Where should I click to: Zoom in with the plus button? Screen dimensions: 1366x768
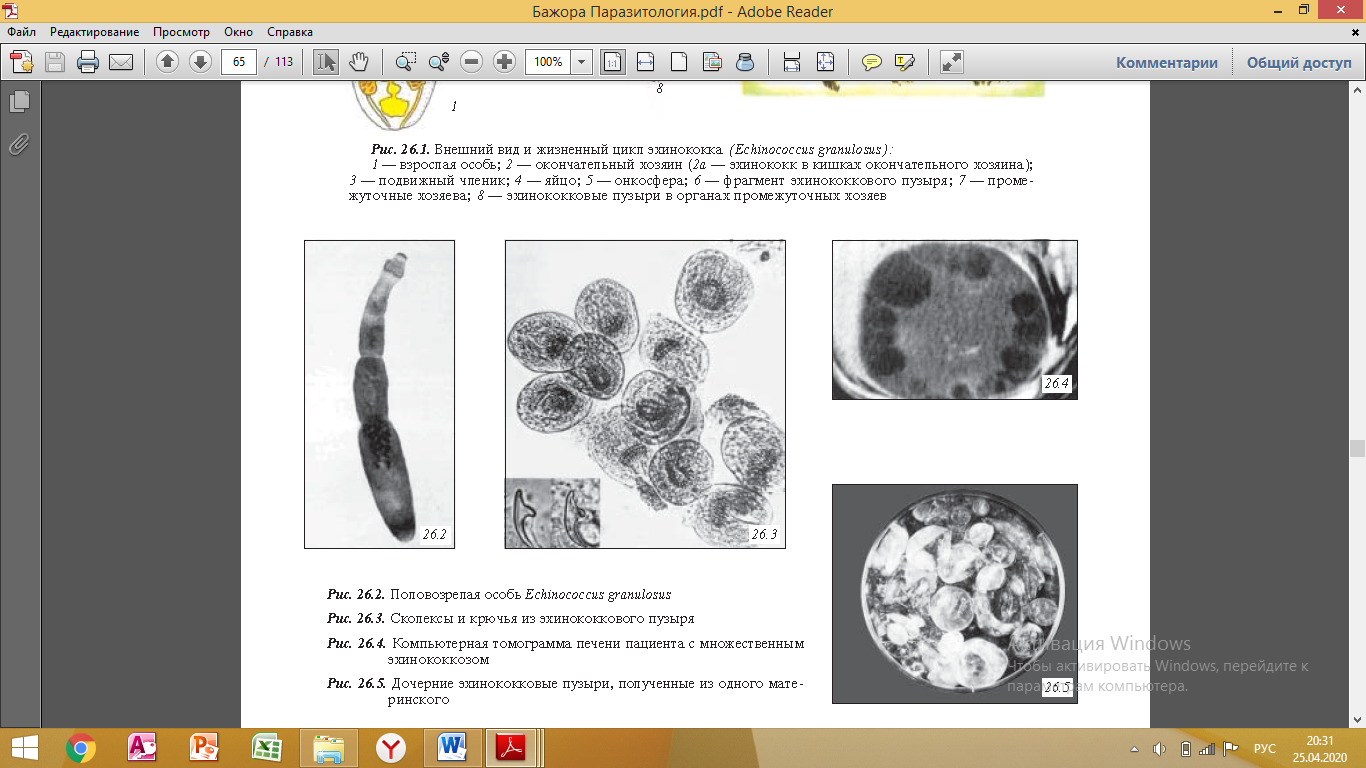[505, 62]
